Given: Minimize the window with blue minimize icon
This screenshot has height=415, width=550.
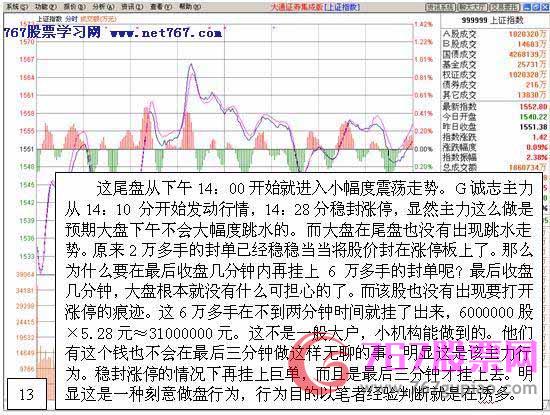Looking at the screenshot, I should pos(526,7).
